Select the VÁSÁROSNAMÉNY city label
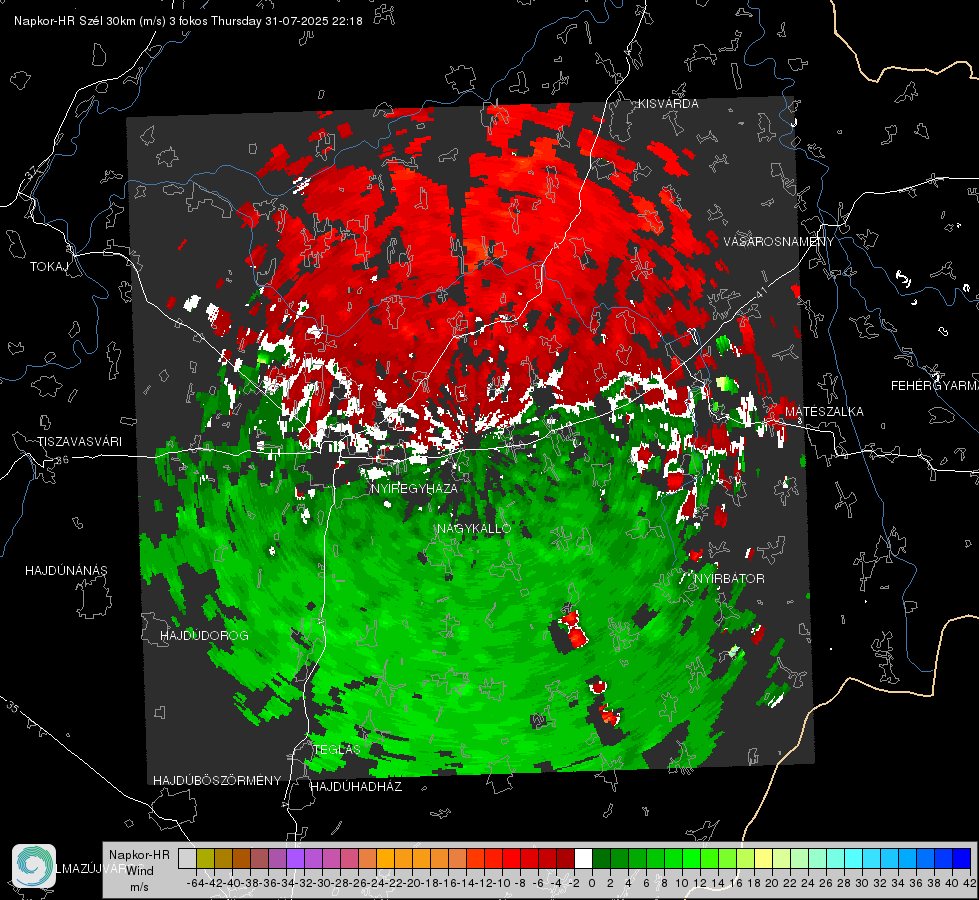 (x=779, y=241)
